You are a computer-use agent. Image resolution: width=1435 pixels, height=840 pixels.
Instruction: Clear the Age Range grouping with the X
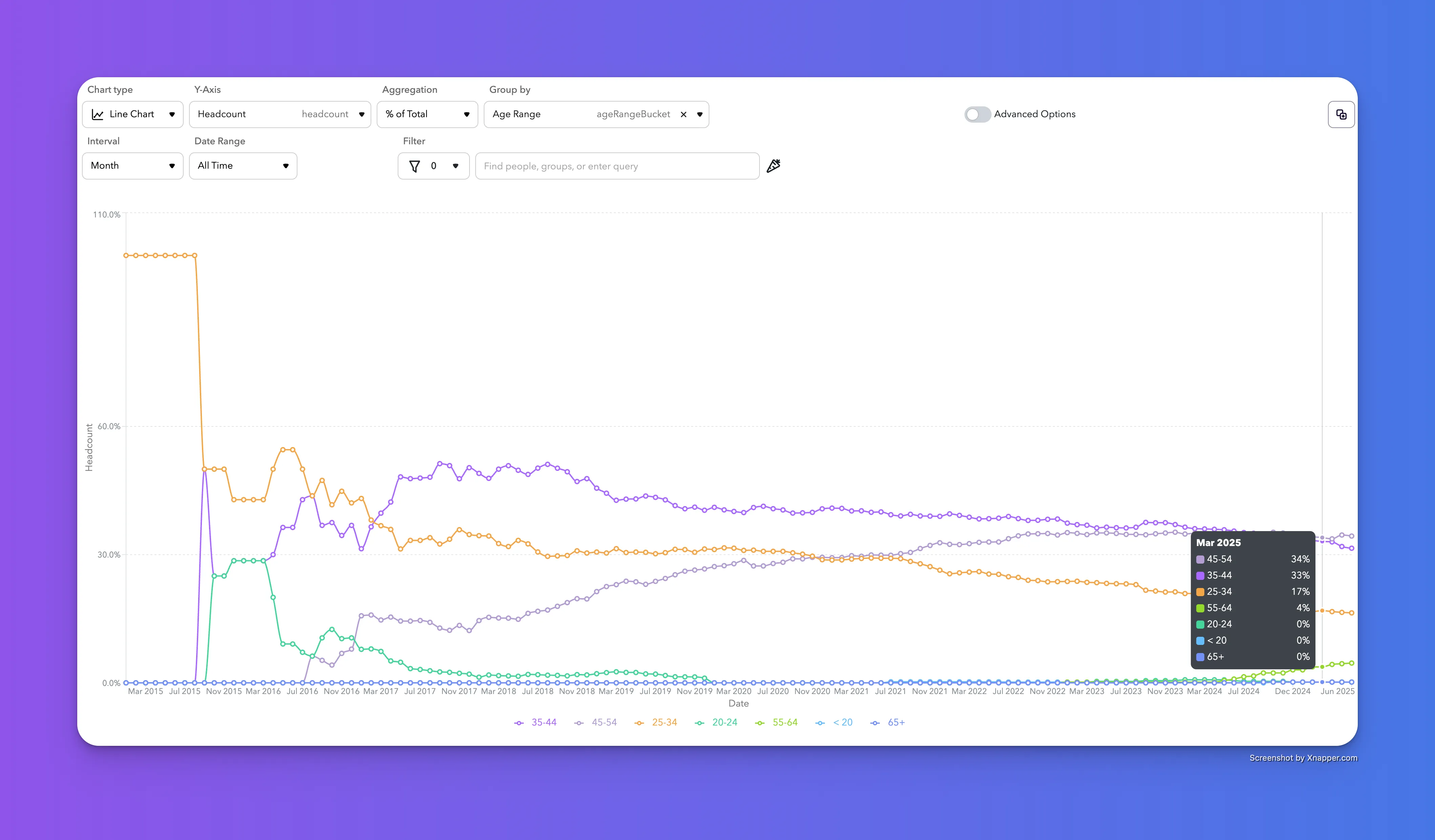683,114
